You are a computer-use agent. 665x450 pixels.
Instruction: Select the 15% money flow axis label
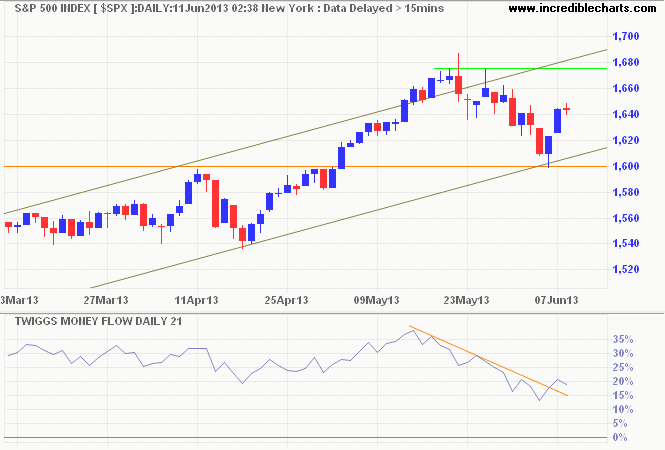click(x=623, y=395)
